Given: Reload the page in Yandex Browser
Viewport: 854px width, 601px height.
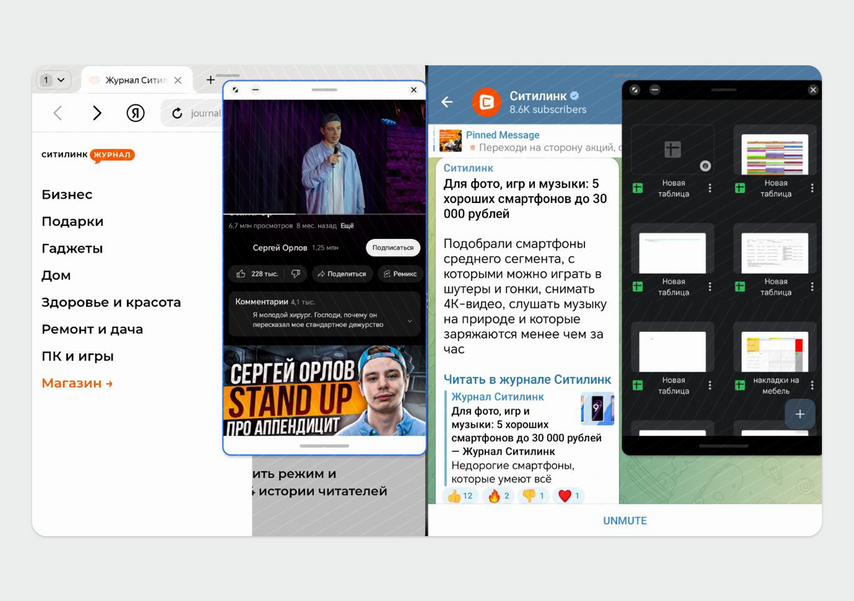Looking at the screenshot, I should click(x=177, y=113).
